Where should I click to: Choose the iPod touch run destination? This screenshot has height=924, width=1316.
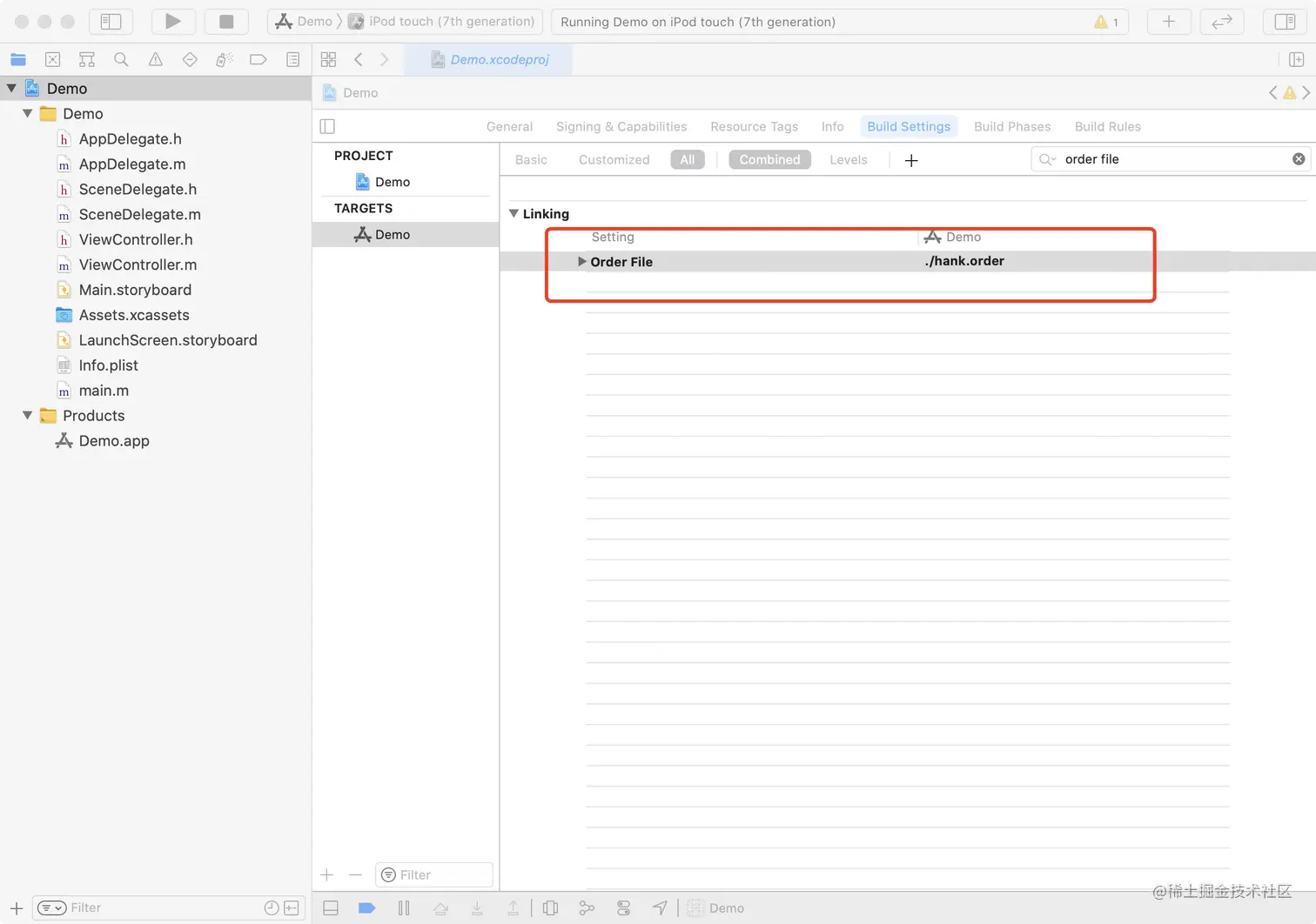442,22
